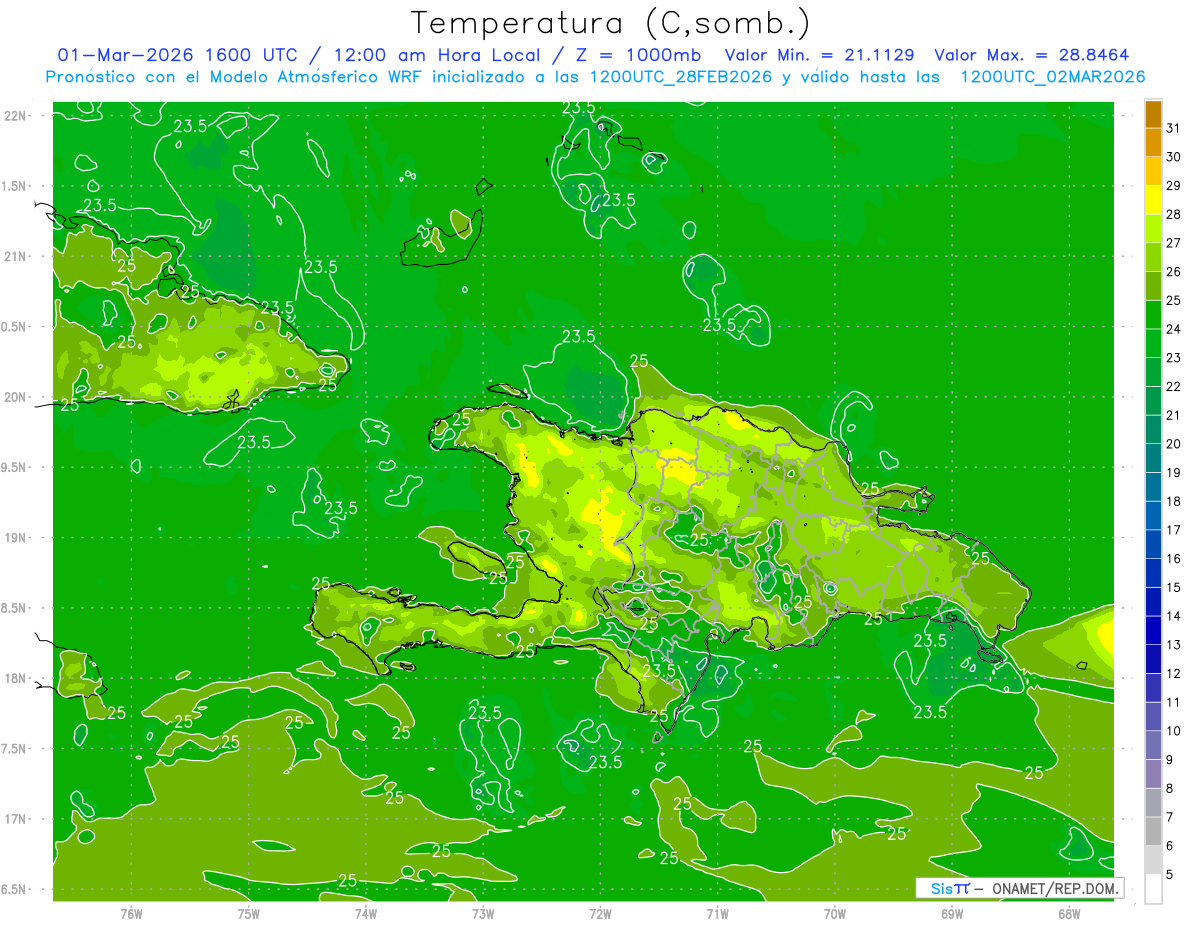Click the 68W longitude axis label
This screenshot has width=1200, height=927.
coord(1069,913)
